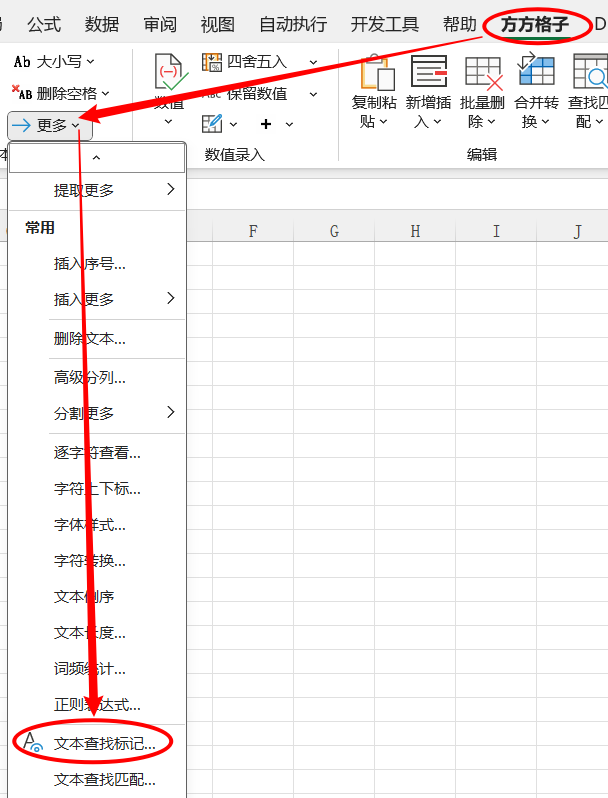Click the 批量删除 icon
The image size is (608, 798).
483,73
